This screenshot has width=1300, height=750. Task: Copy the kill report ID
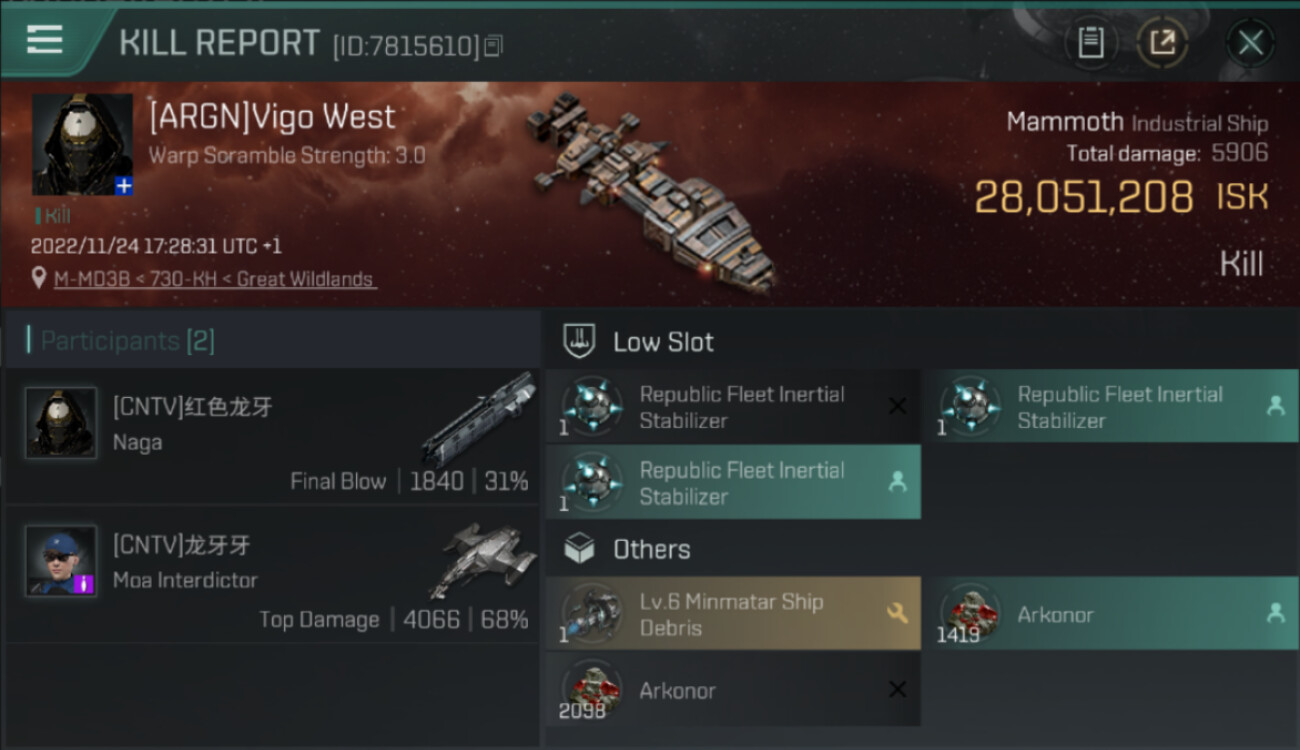coord(493,46)
